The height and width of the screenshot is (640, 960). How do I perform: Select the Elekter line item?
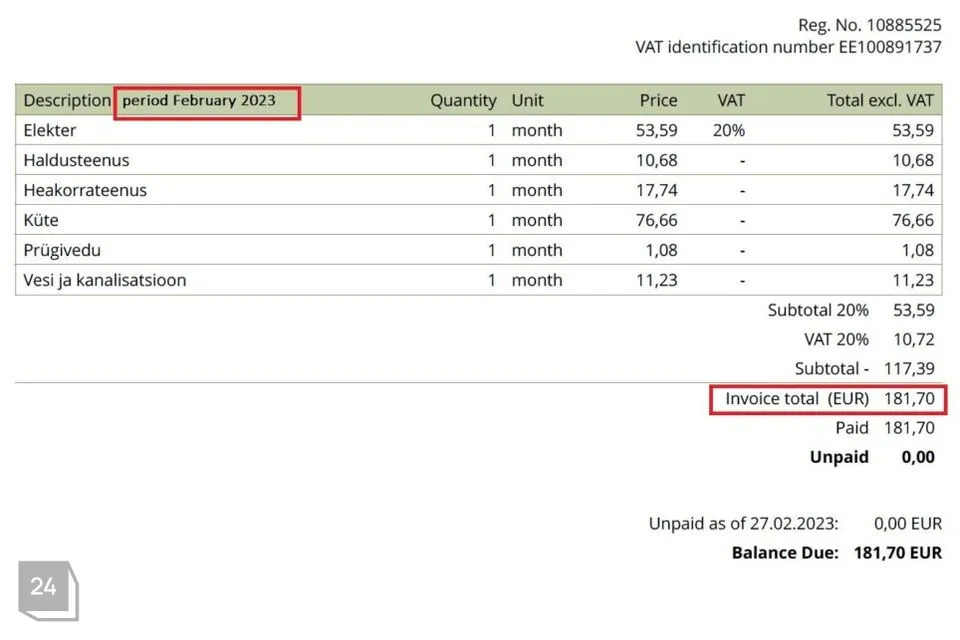50,130
